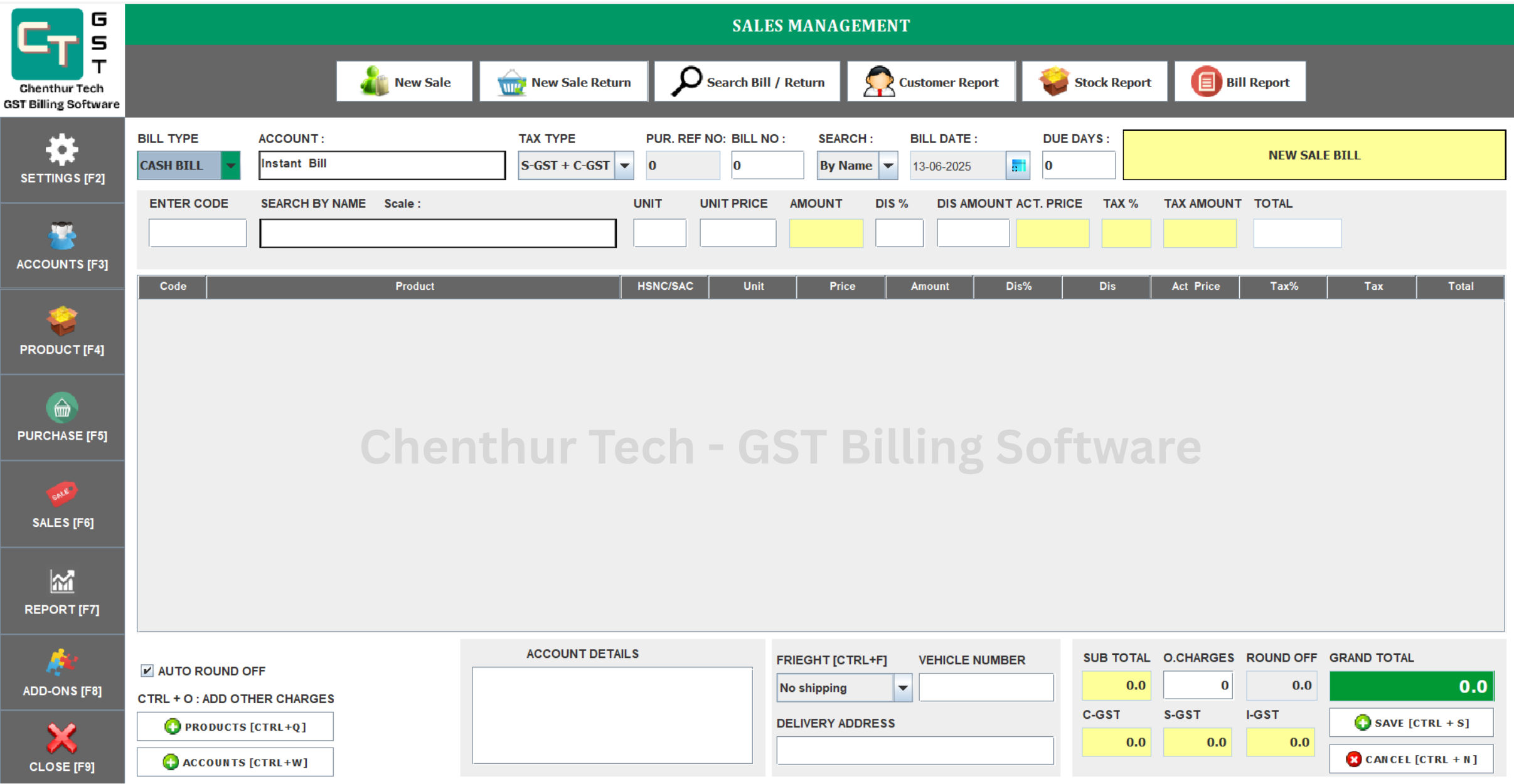Viewport: 1514px width, 784px height.
Task: Click the Account input field
Action: (381, 165)
